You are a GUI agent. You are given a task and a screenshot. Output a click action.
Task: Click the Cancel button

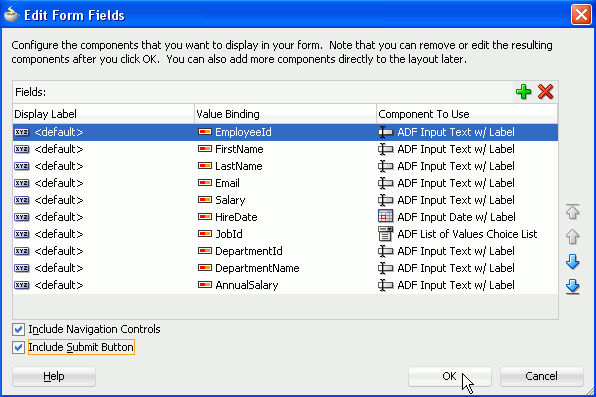click(x=541, y=376)
